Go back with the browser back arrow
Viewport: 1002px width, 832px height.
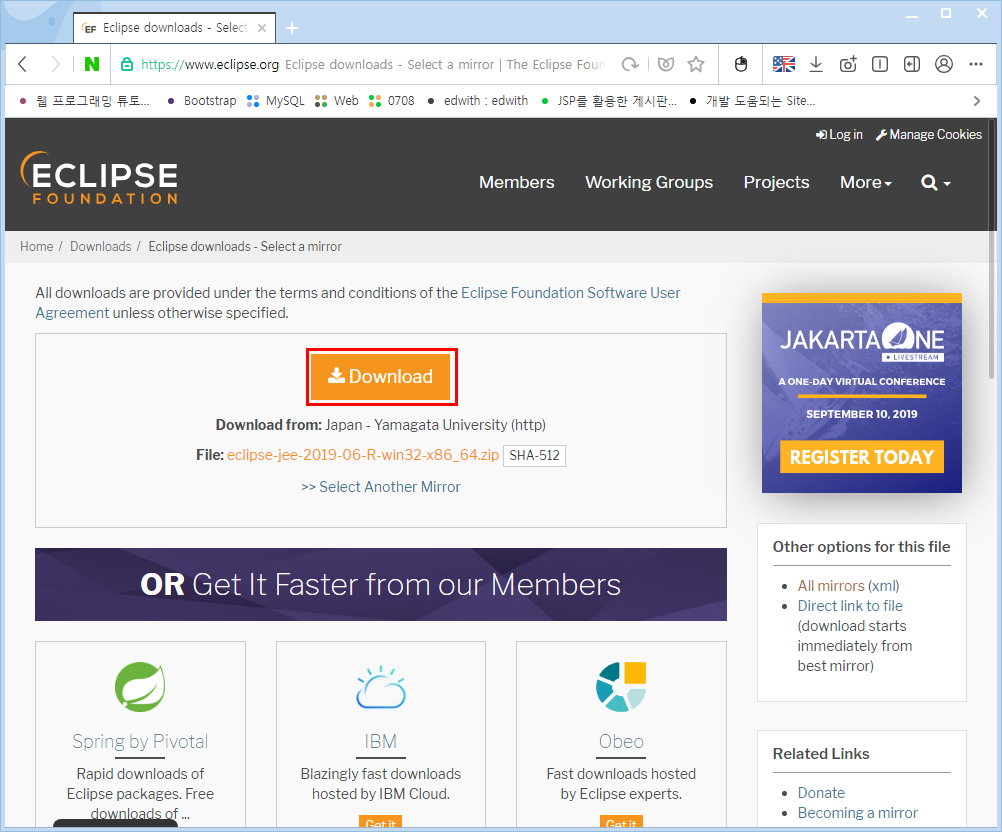(23, 64)
